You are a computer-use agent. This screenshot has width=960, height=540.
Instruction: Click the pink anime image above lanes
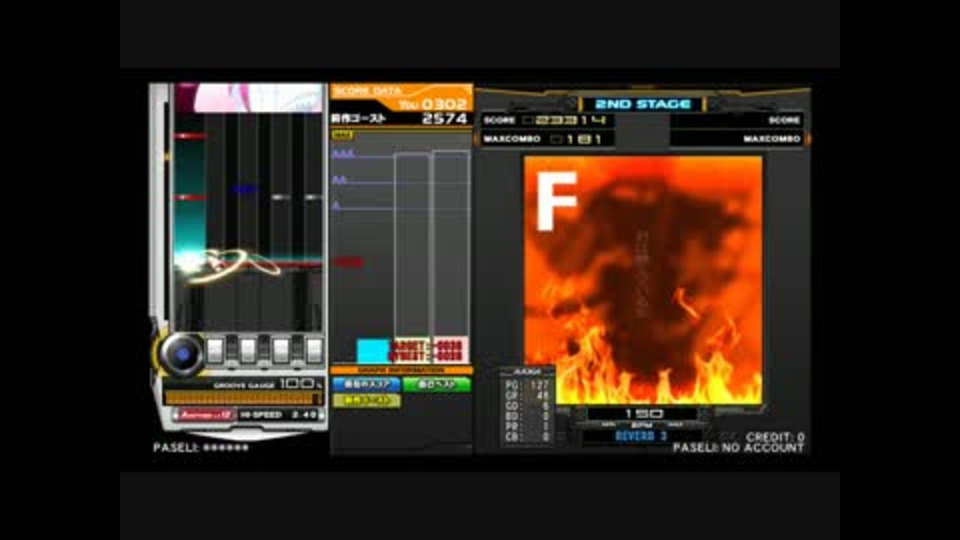[x=258, y=98]
